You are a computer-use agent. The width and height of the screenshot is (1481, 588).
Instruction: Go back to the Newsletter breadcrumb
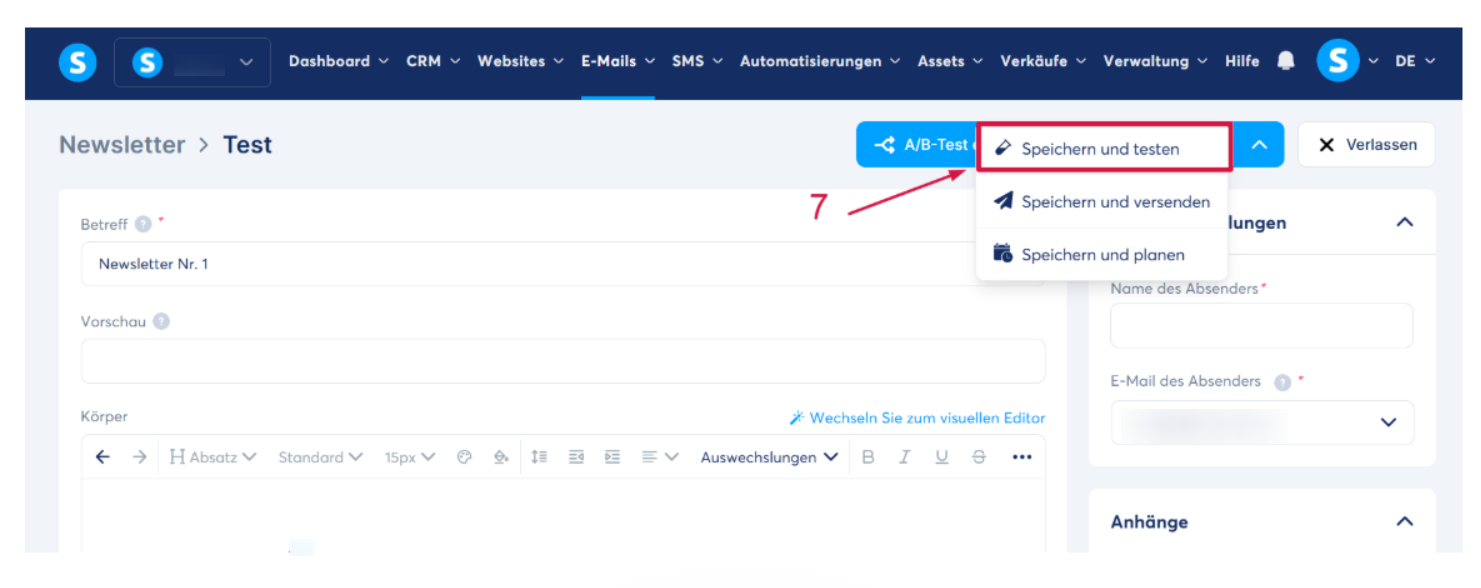tap(122, 144)
